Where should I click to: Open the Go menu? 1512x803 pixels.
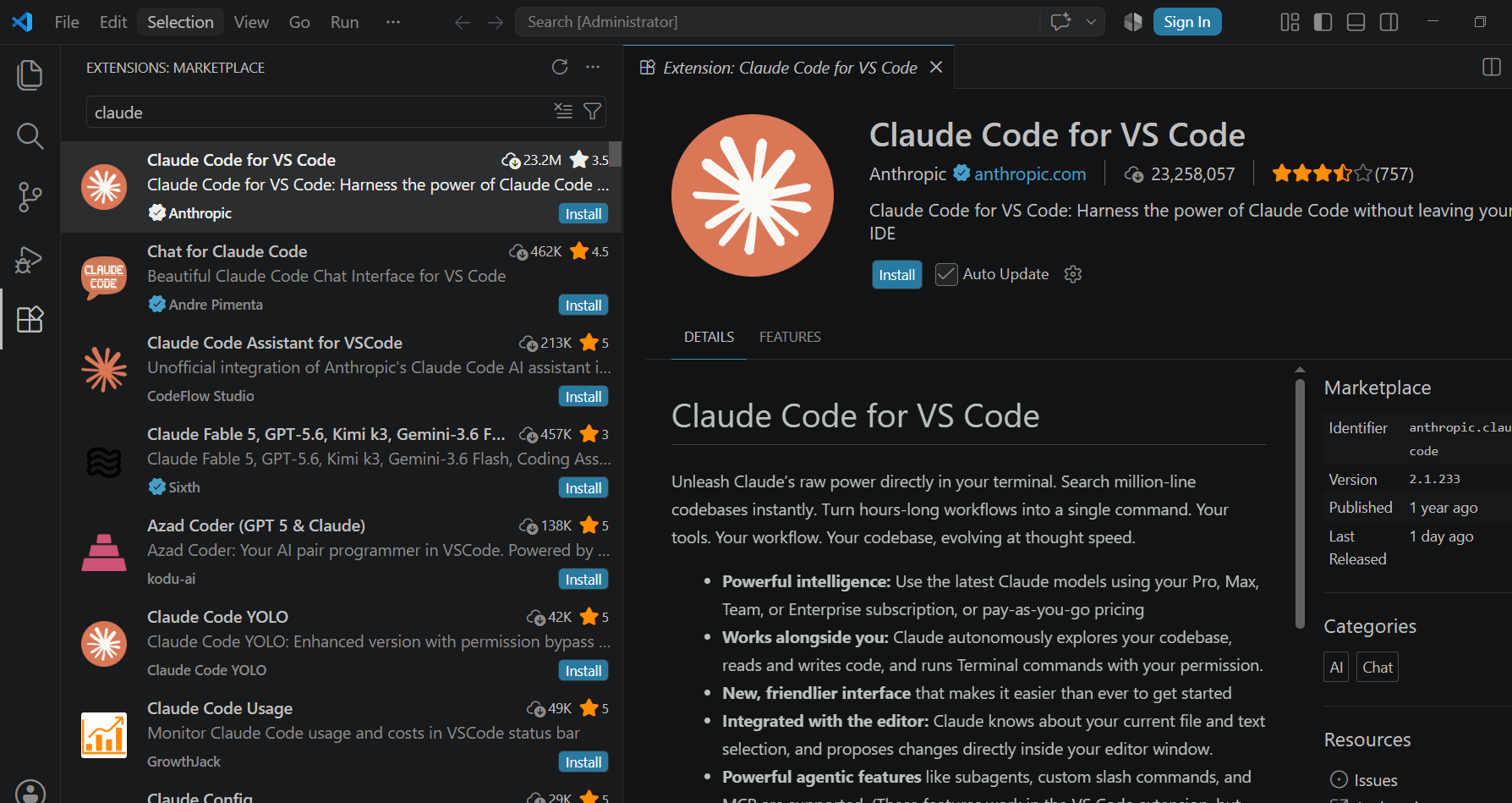[299, 22]
